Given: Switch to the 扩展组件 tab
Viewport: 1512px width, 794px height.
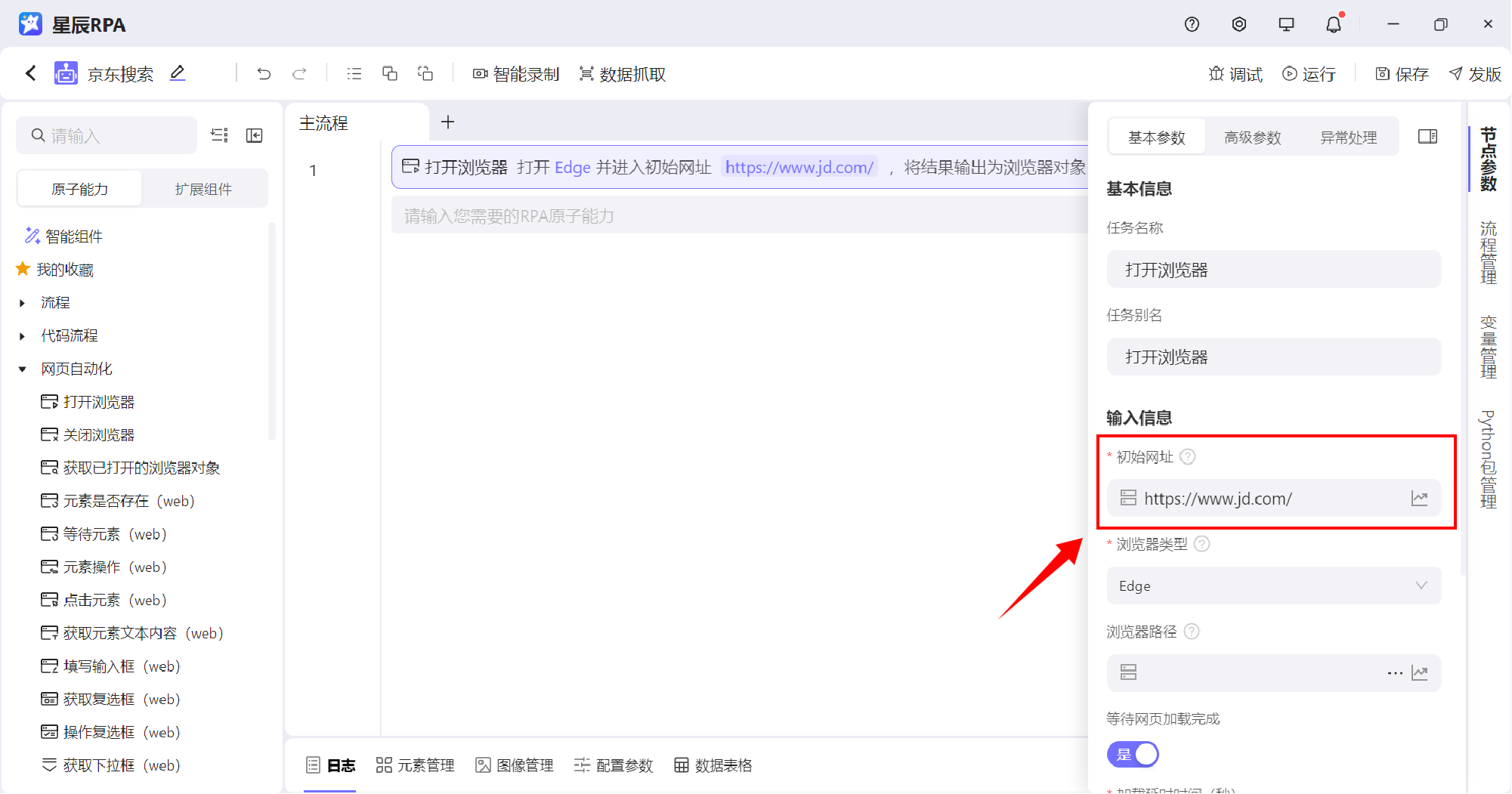Looking at the screenshot, I should coord(203,189).
